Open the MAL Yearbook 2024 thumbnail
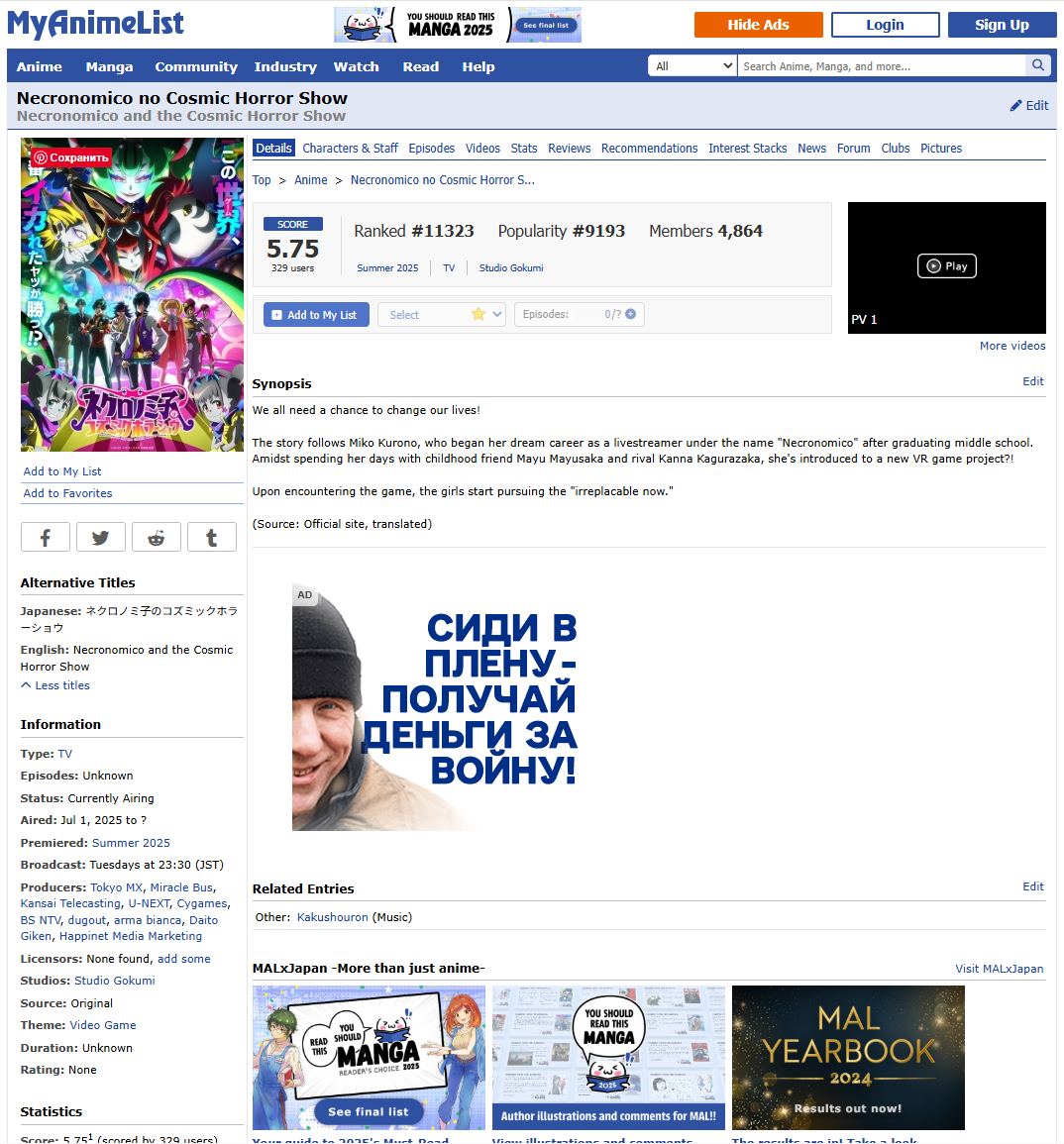 [848, 1057]
